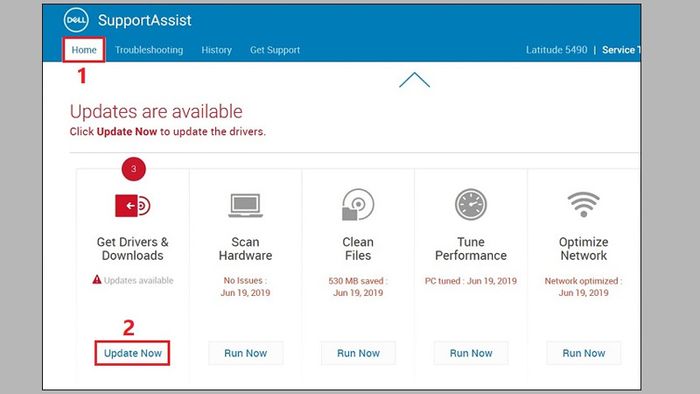Click the 'Network optimized' status text

[583, 281]
